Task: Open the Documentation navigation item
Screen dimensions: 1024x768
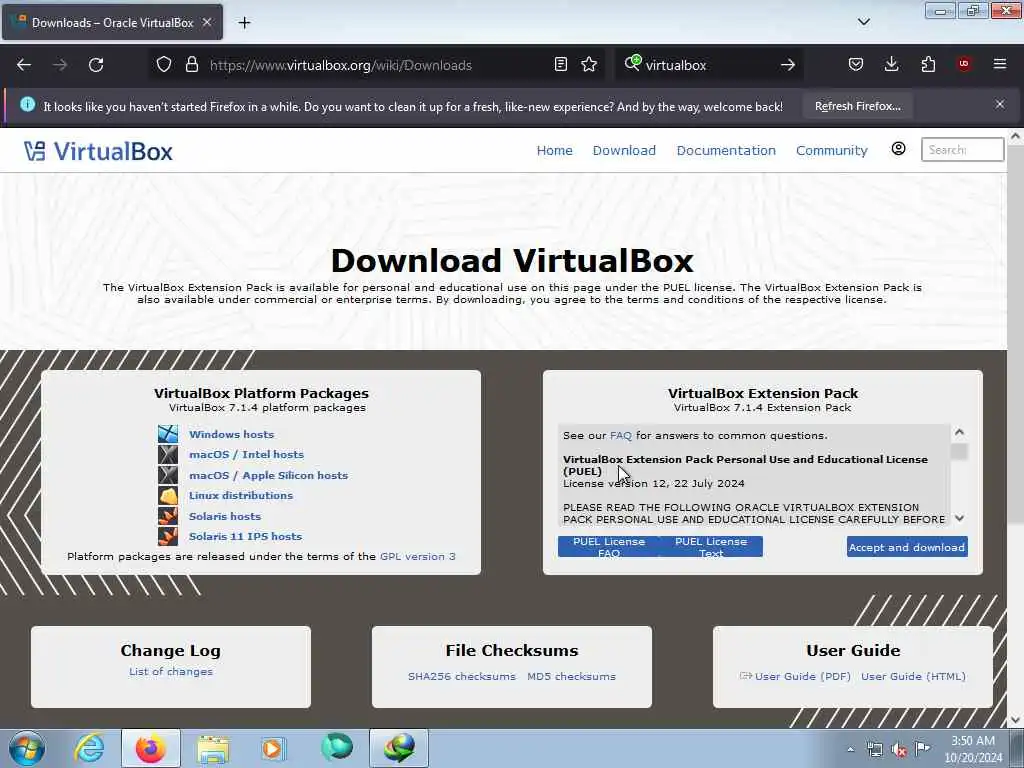Action: point(726,150)
